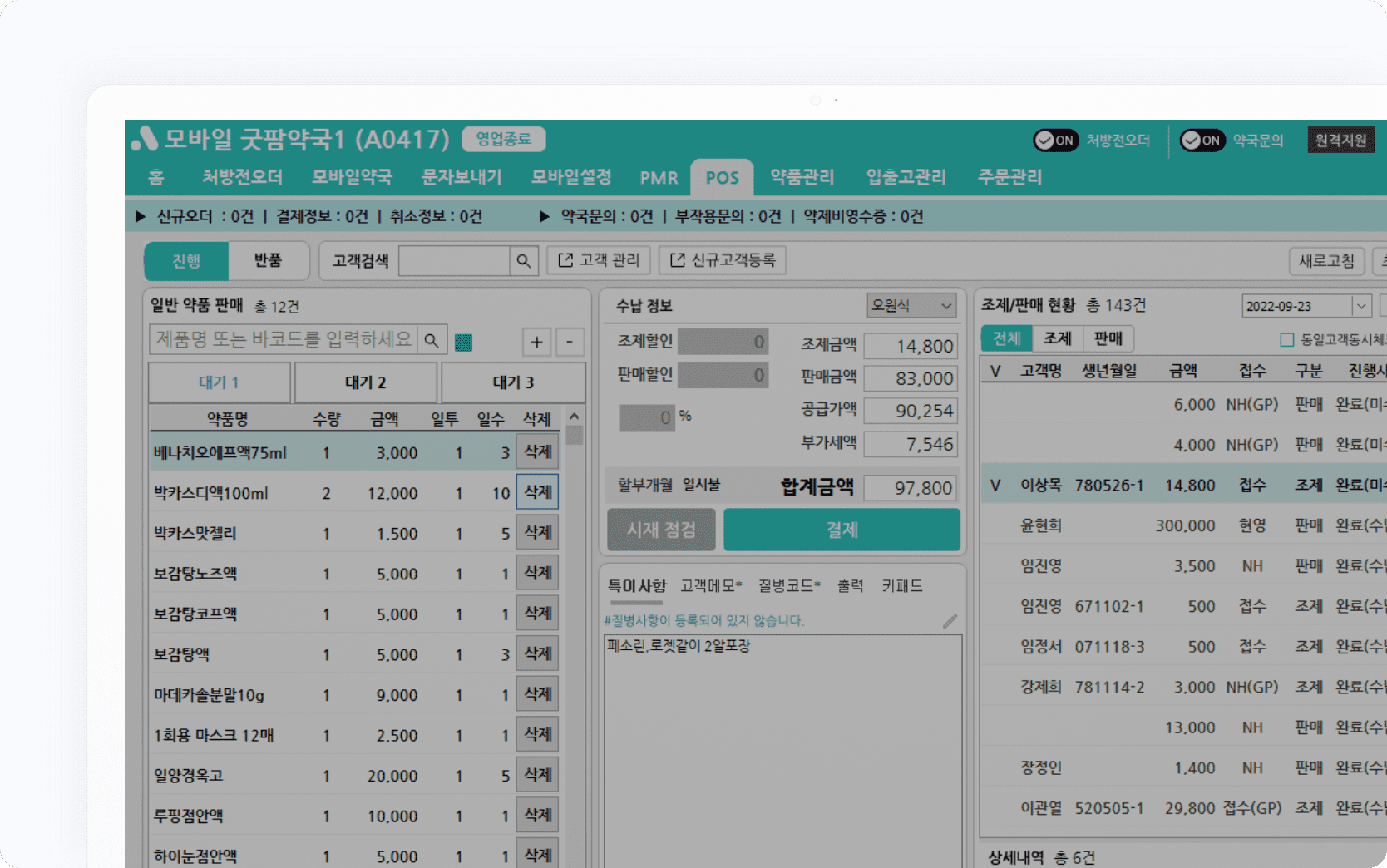Open the 고객메모 tab
The height and width of the screenshot is (868, 1387).
point(710,586)
